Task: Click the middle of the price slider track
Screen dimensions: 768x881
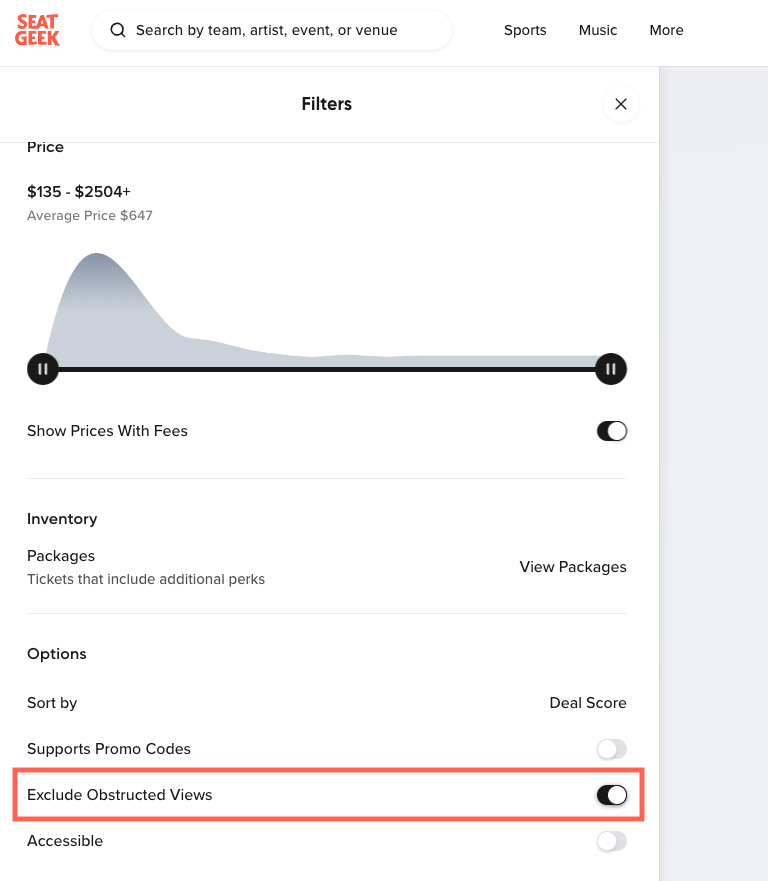Action: (327, 369)
